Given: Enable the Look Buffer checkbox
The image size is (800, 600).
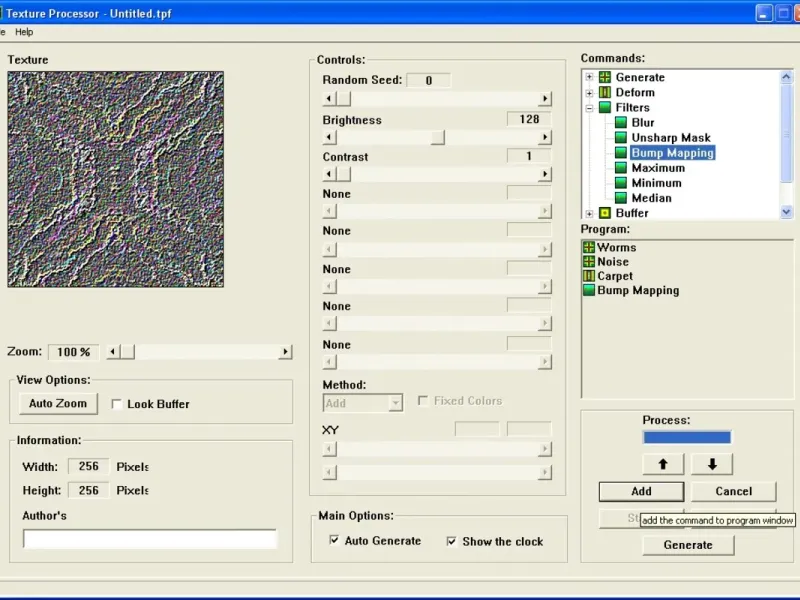Looking at the screenshot, I should [x=117, y=404].
